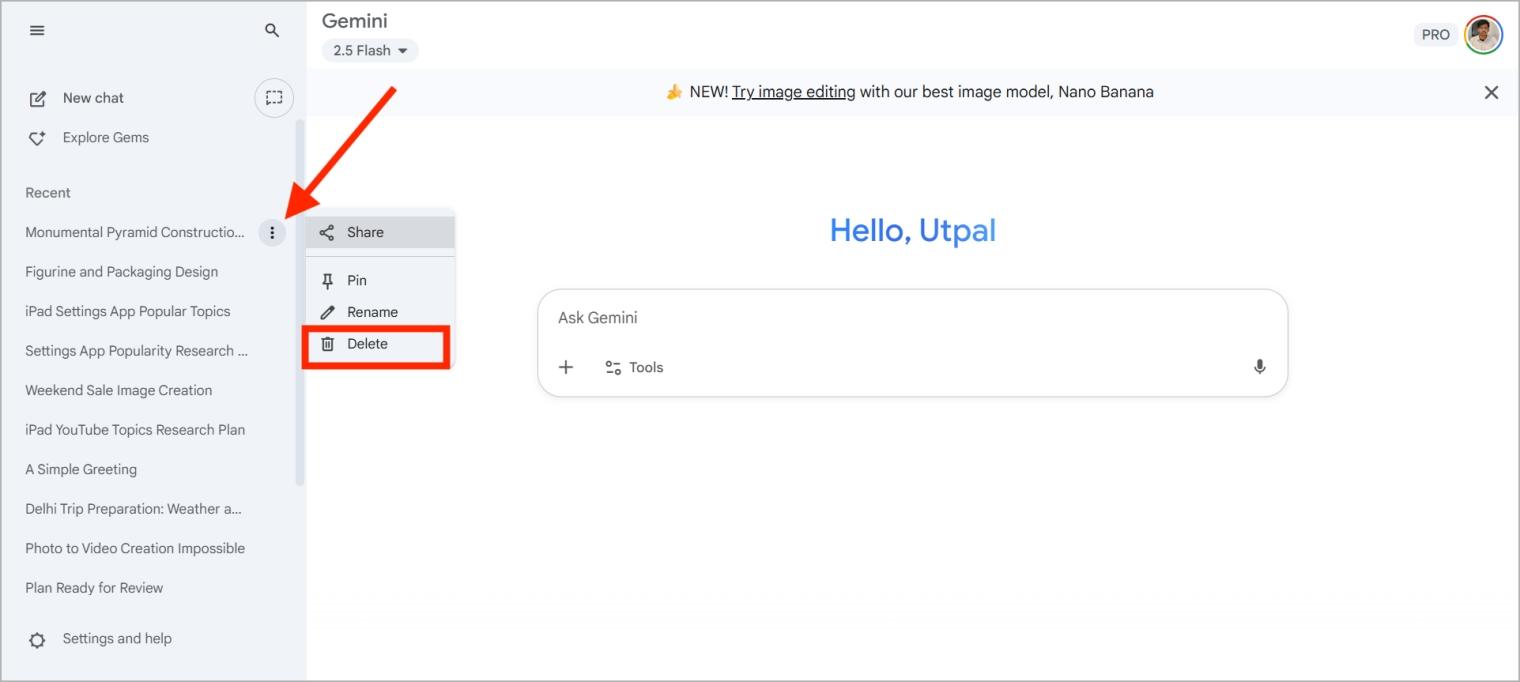This screenshot has height=682, width=1520.
Task: Follow the Try image editing link
Action: coord(793,92)
